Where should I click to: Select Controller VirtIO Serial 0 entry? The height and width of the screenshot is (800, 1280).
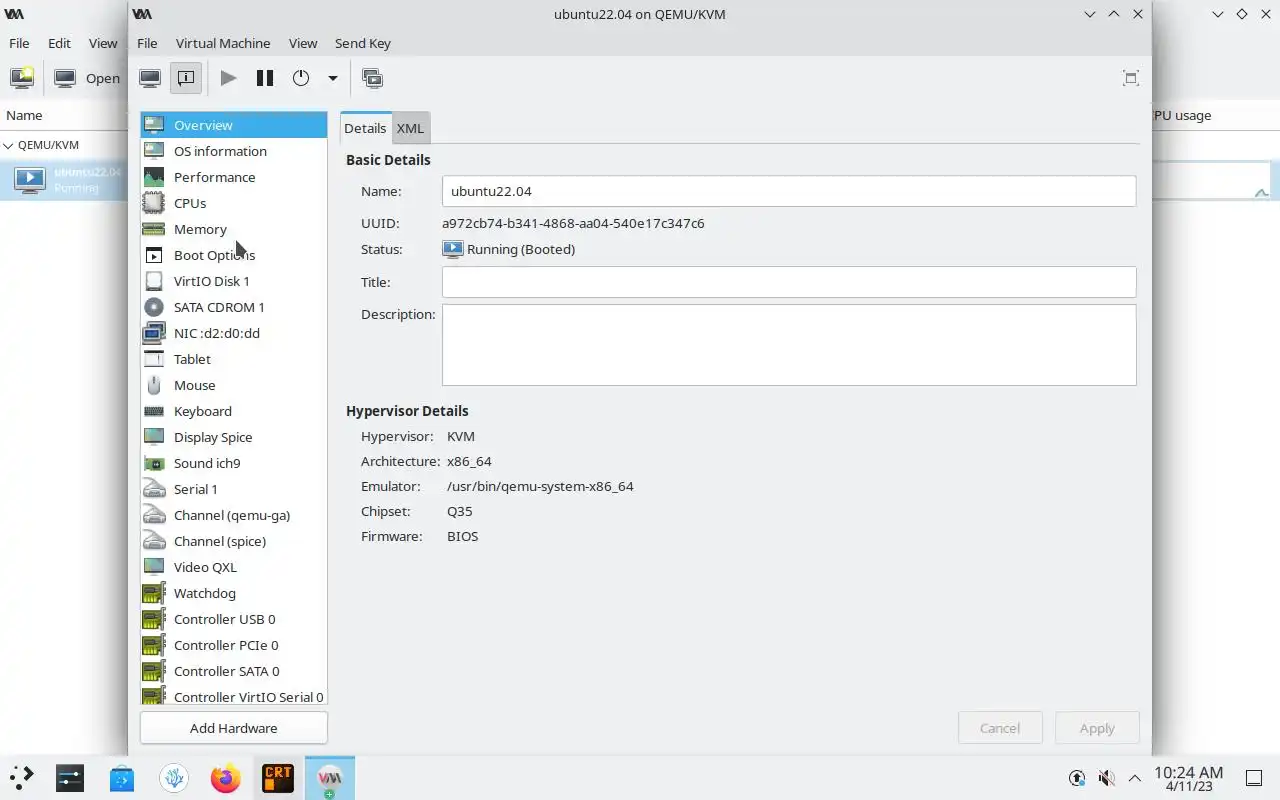[234, 695]
